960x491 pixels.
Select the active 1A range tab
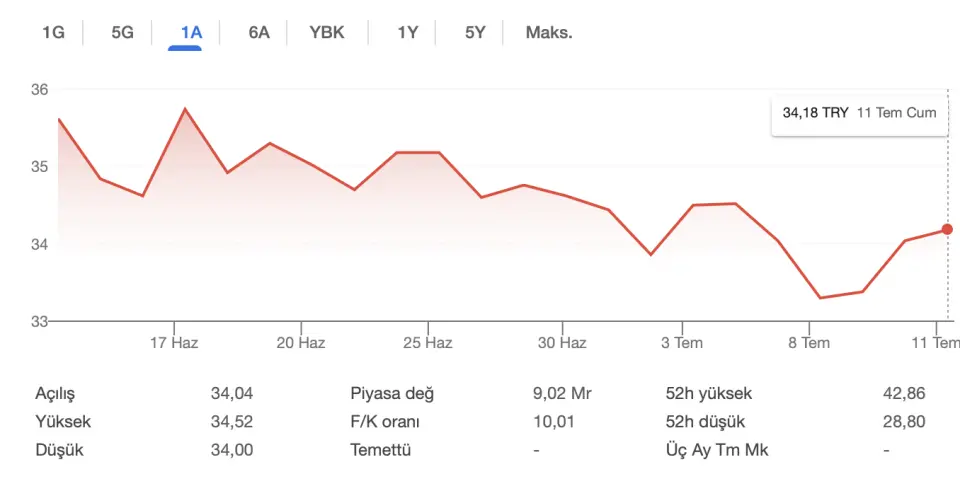191,32
